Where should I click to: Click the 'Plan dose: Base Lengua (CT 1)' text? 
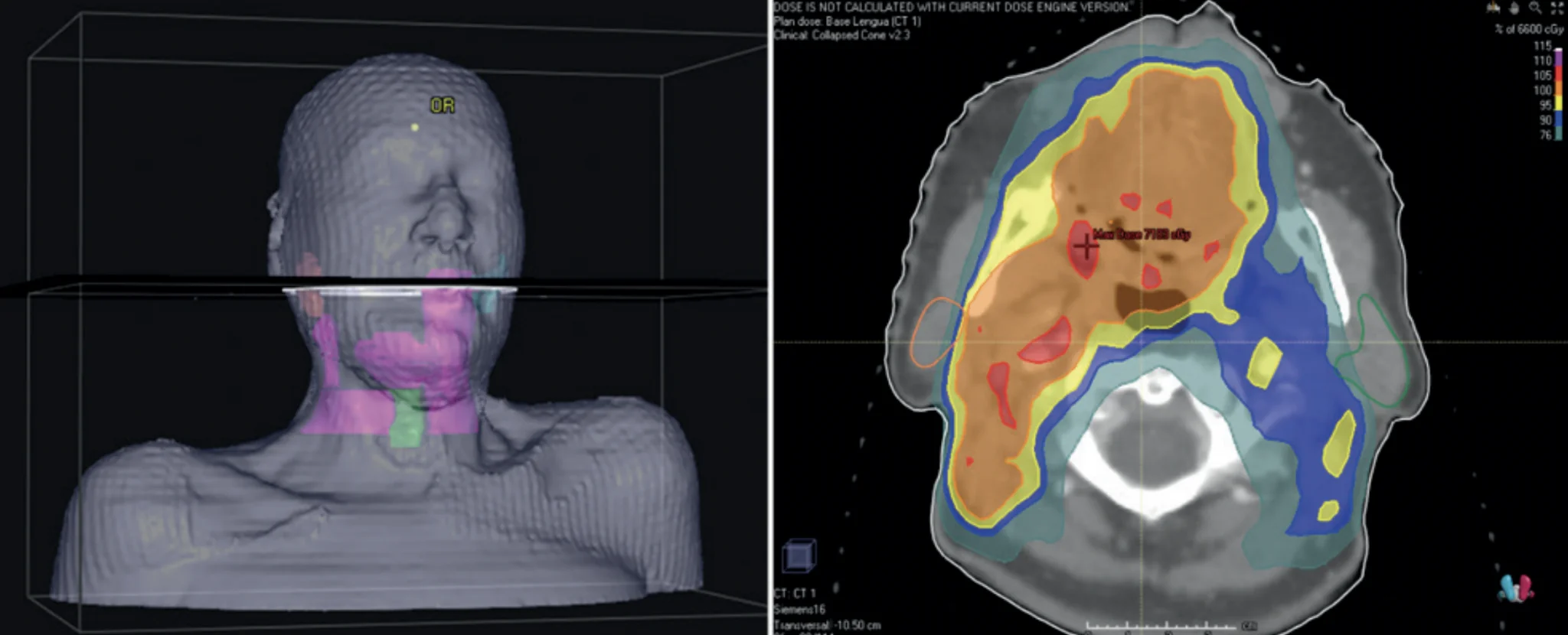(847, 21)
